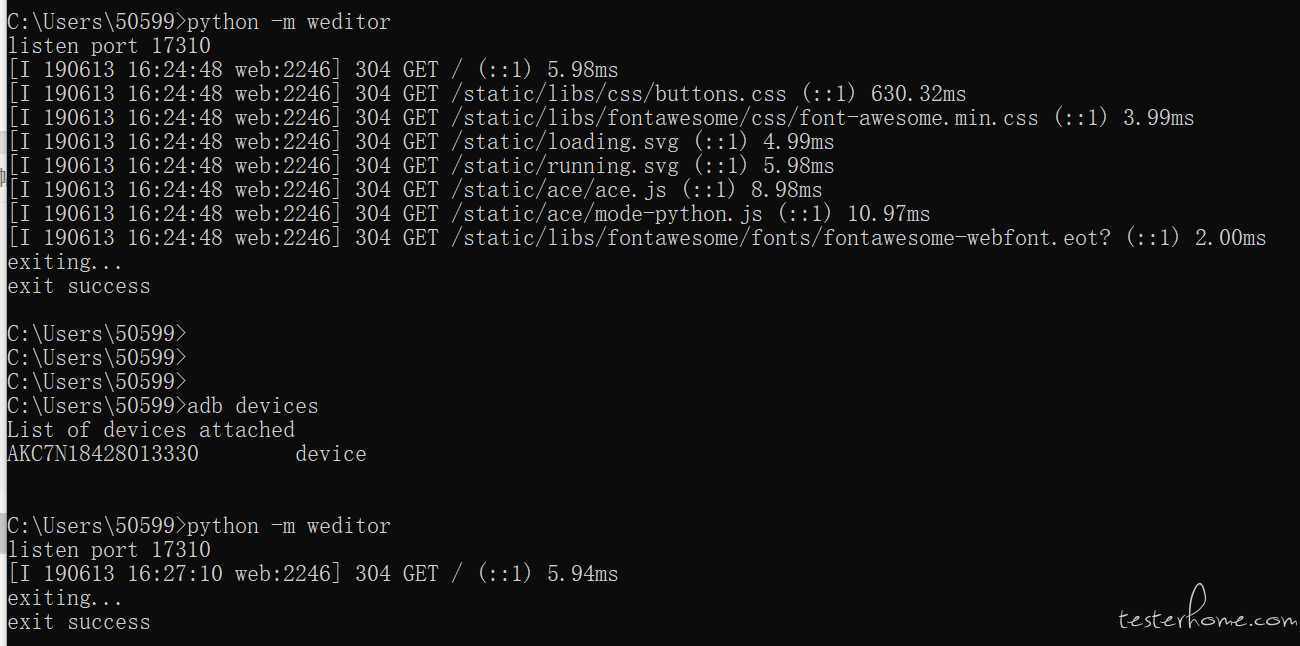
Task: Click the testerhome.com watermark
Action: (1208, 619)
